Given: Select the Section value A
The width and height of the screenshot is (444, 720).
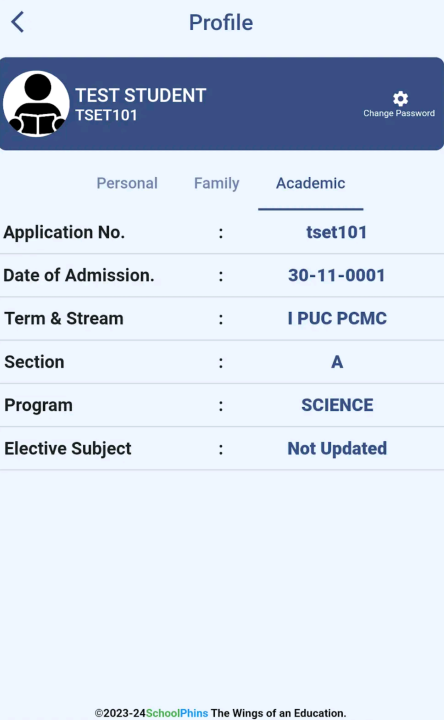Looking at the screenshot, I should click(x=337, y=362).
